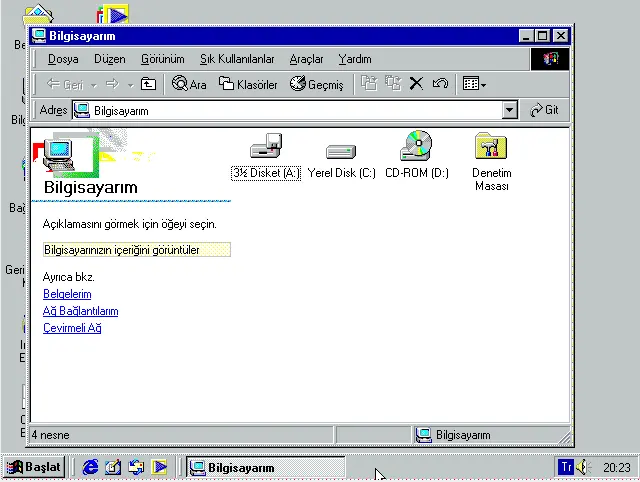The image size is (640, 482).
Task: Click the Bilgisayarım taskbar button
Action: click(x=266, y=467)
